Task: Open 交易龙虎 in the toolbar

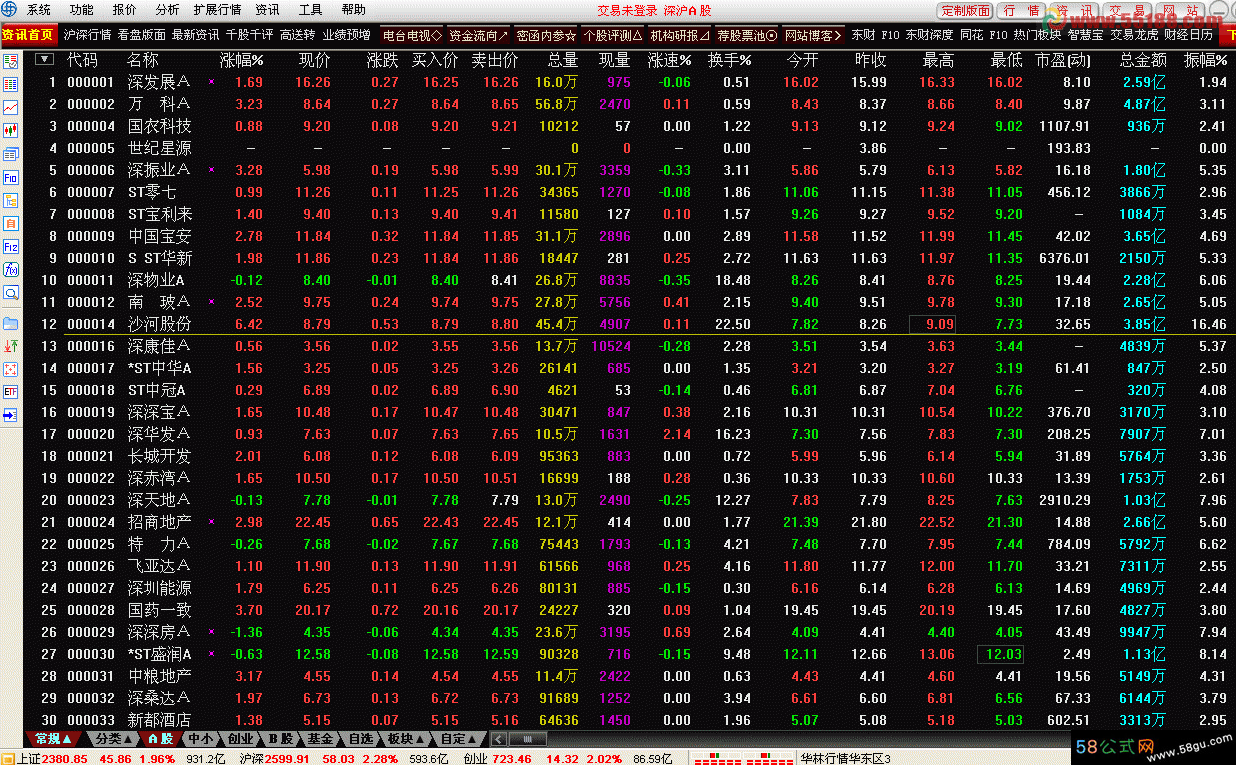Action: [1135, 35]
